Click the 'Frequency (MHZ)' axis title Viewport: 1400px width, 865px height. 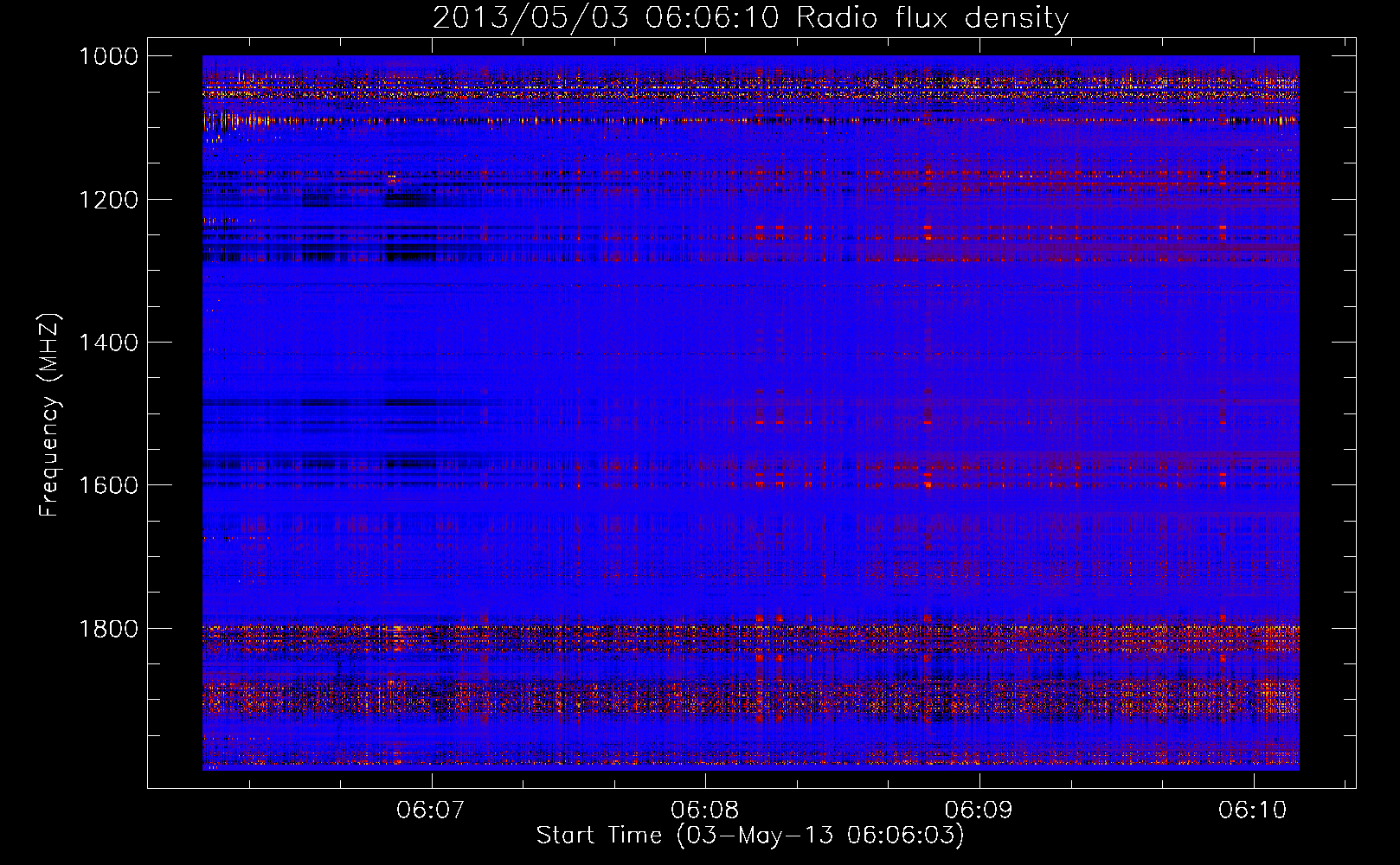(x=49, y=415)
